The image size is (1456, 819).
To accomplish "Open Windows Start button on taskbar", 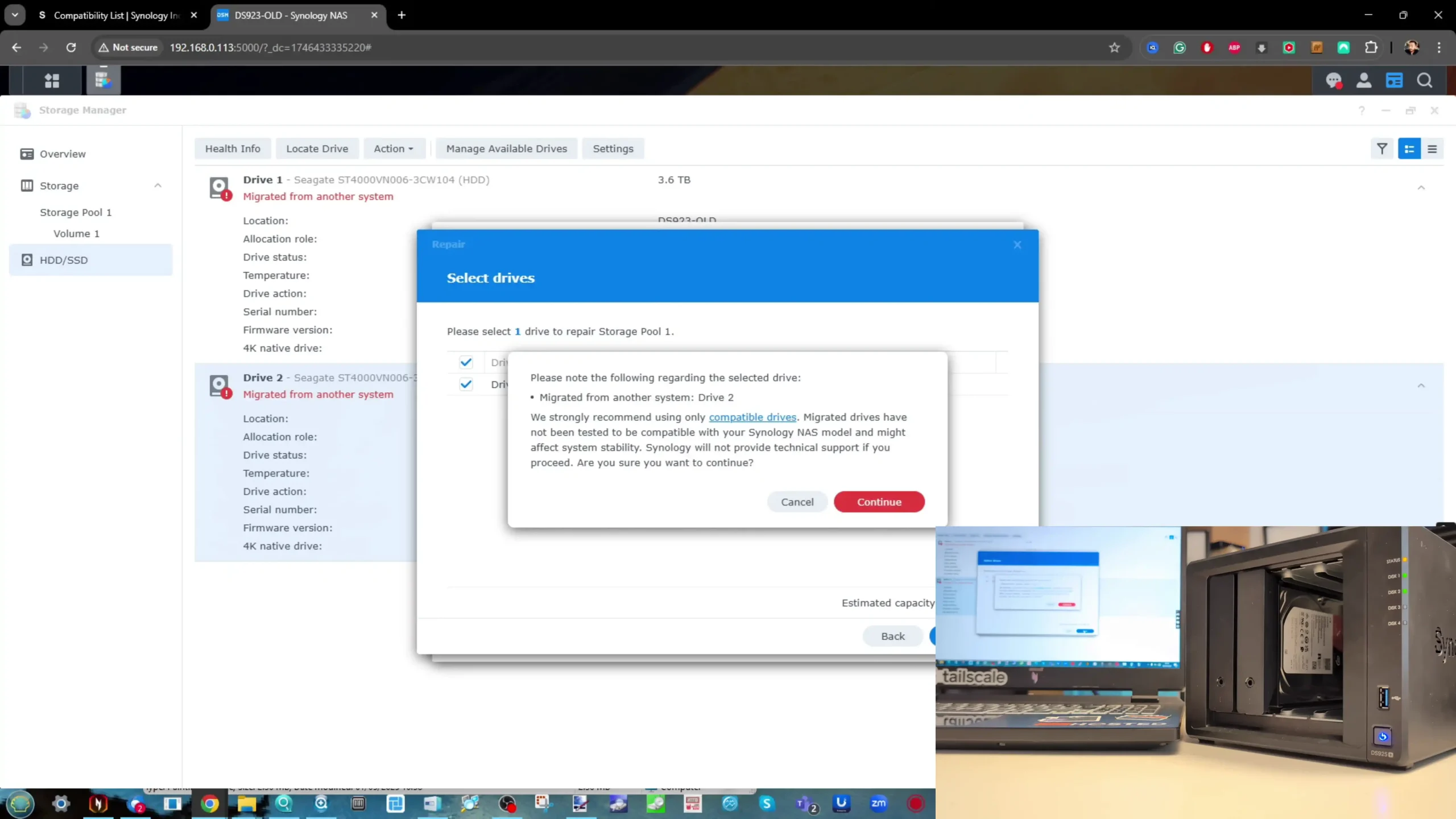I will tap(20, 804).
